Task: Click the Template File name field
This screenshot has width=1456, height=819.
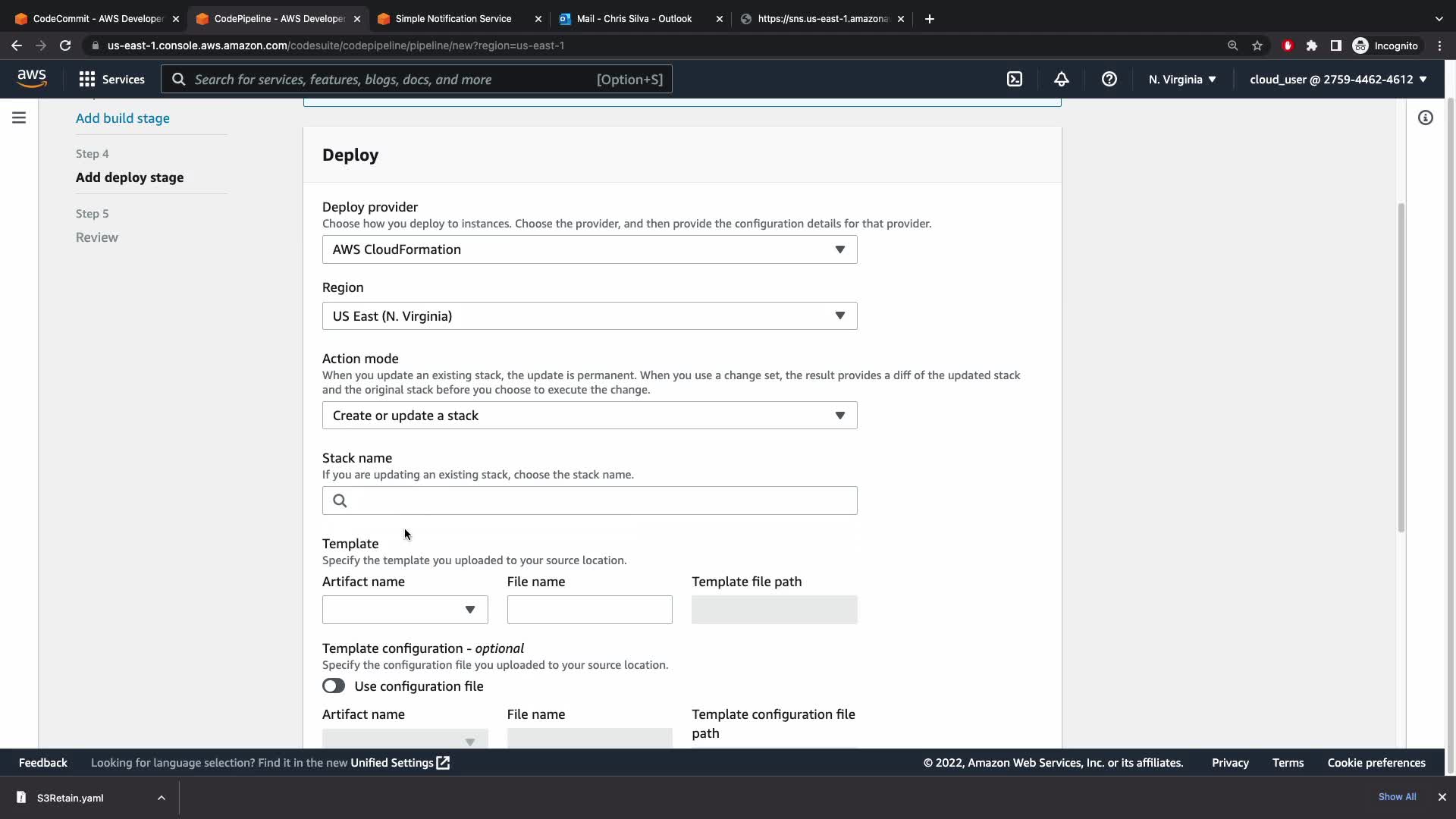Action: (589, 610)
